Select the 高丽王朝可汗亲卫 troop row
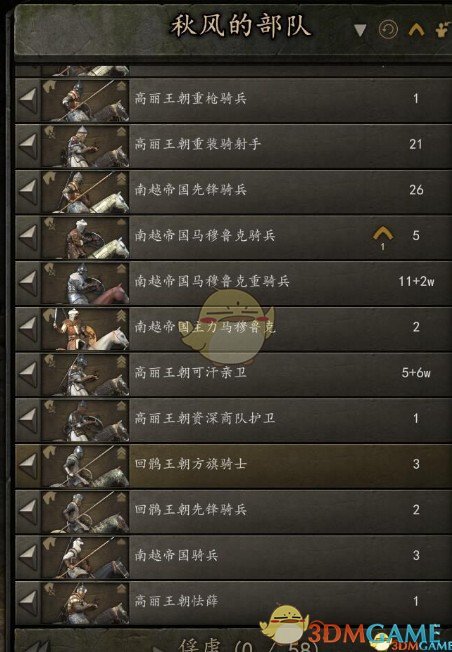 234,374
